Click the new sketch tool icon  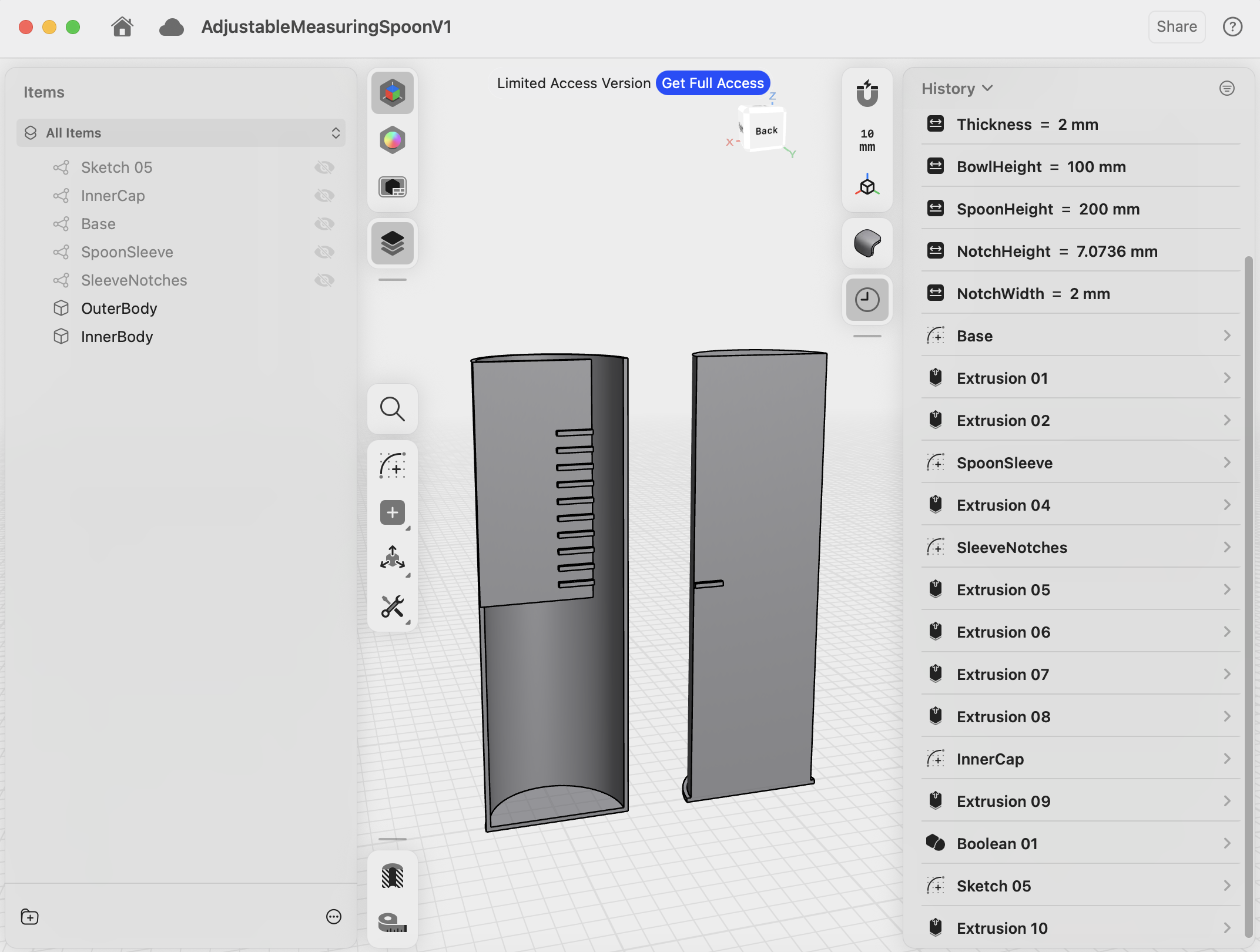click(x=393, y=465)
